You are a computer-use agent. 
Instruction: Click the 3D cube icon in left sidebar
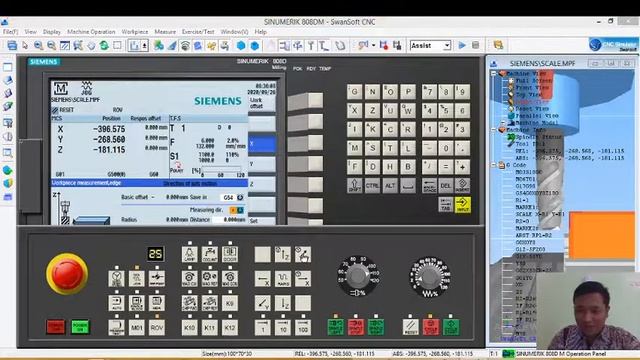click(x=8, y=183)
